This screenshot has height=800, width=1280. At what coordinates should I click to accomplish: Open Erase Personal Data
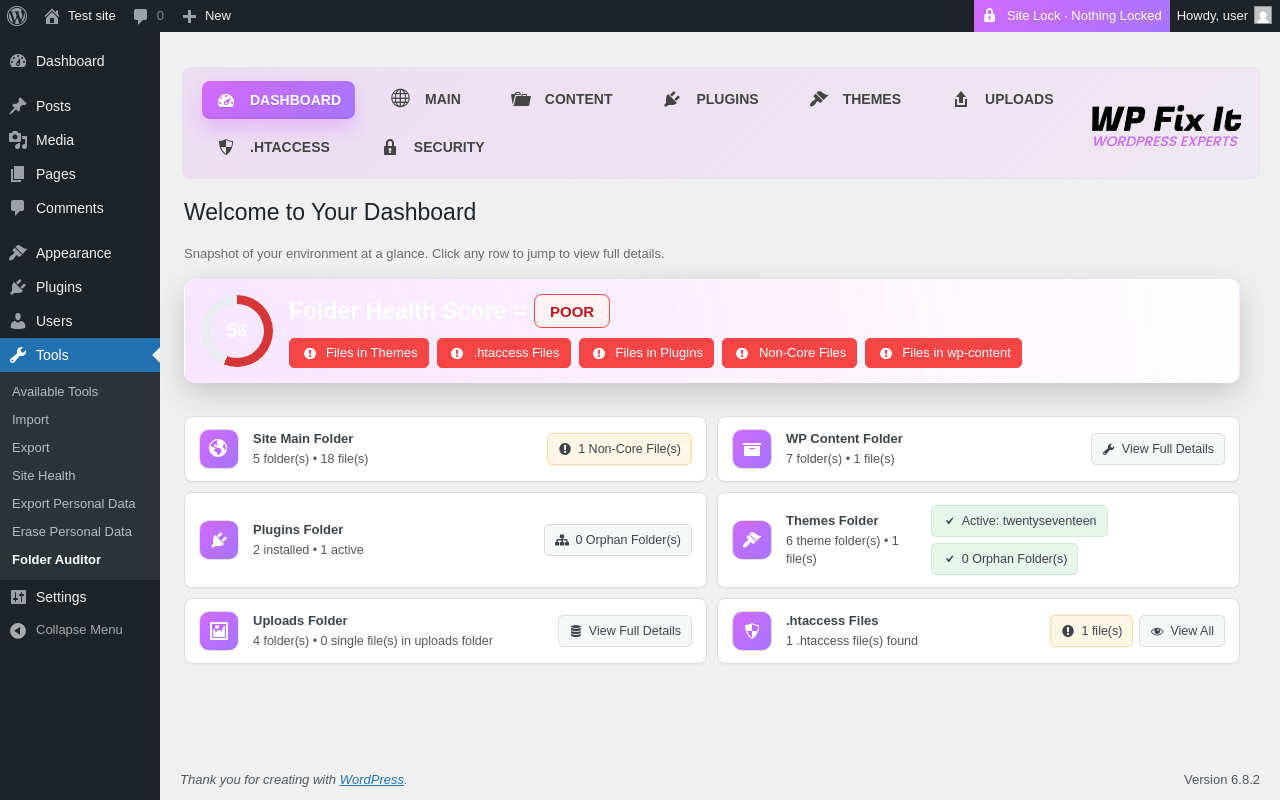72,531
